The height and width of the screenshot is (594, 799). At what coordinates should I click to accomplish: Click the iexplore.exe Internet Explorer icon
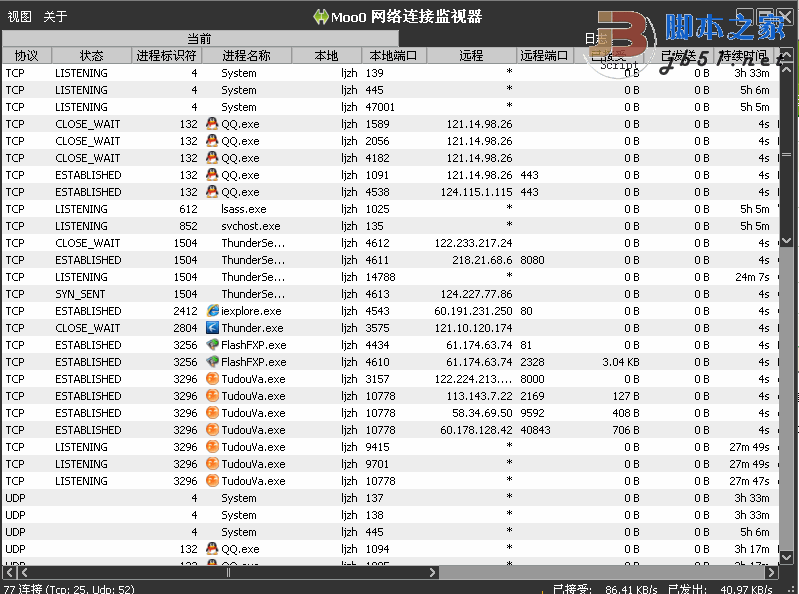pyautogui.click(x=212, y=311)
